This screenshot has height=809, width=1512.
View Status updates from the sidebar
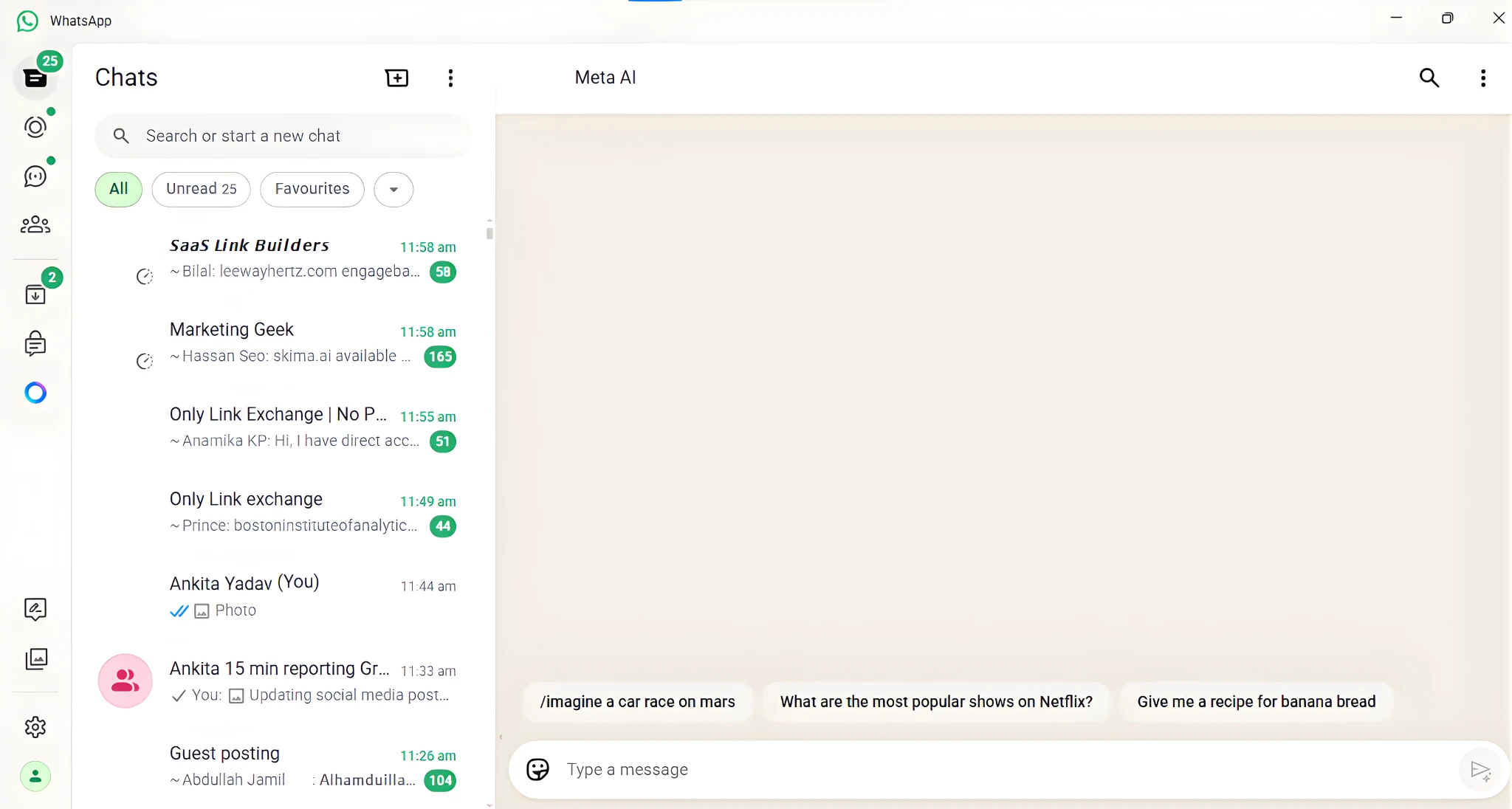click(x=35, y=126)
